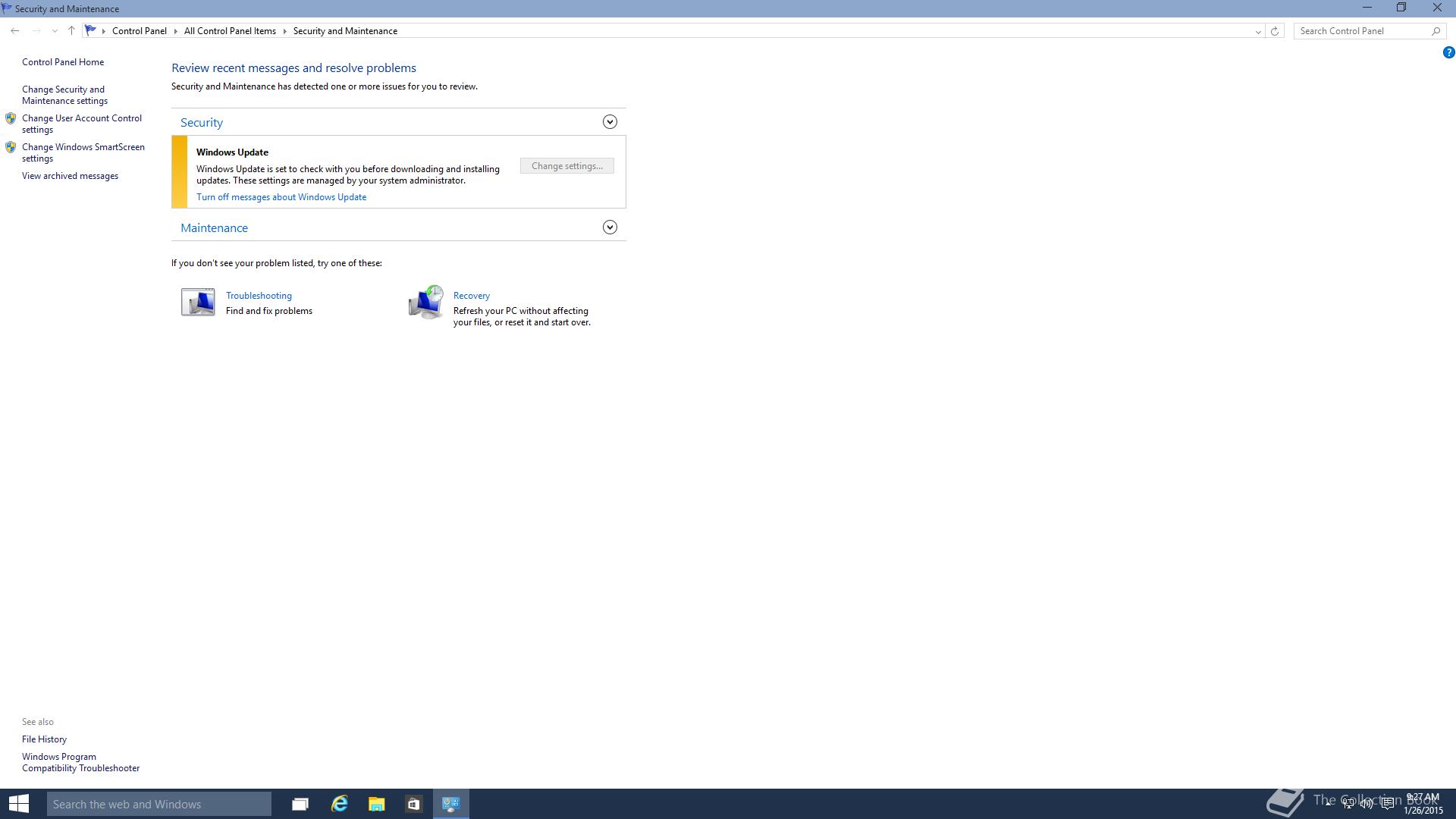The width and height of the screenshot is (1456, 819).
Task: Expand breadcrumb arrow before Control Panel
Action: [x=104, y=31]
